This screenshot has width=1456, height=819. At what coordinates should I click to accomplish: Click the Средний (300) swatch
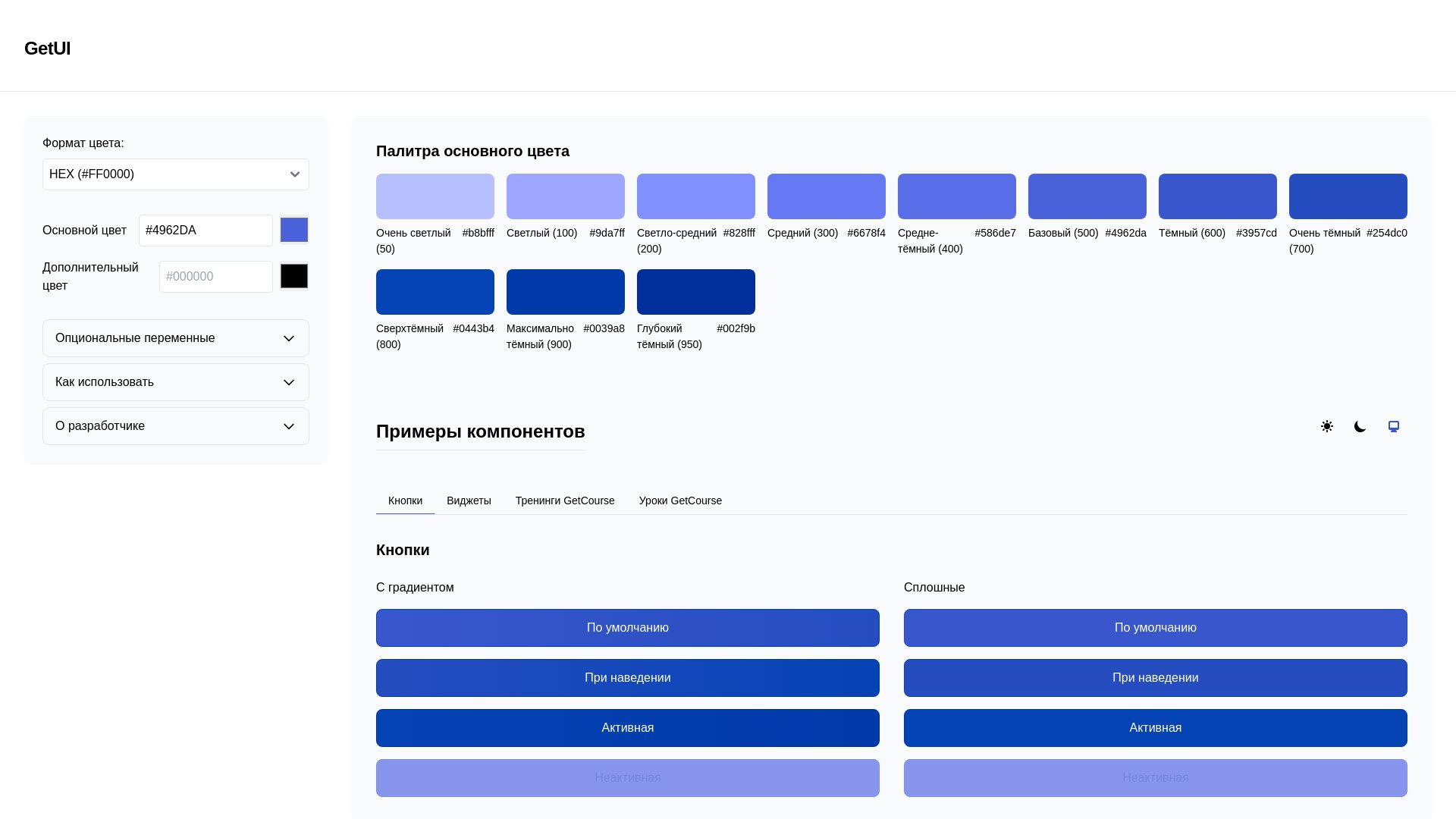[x=827, y=196]
